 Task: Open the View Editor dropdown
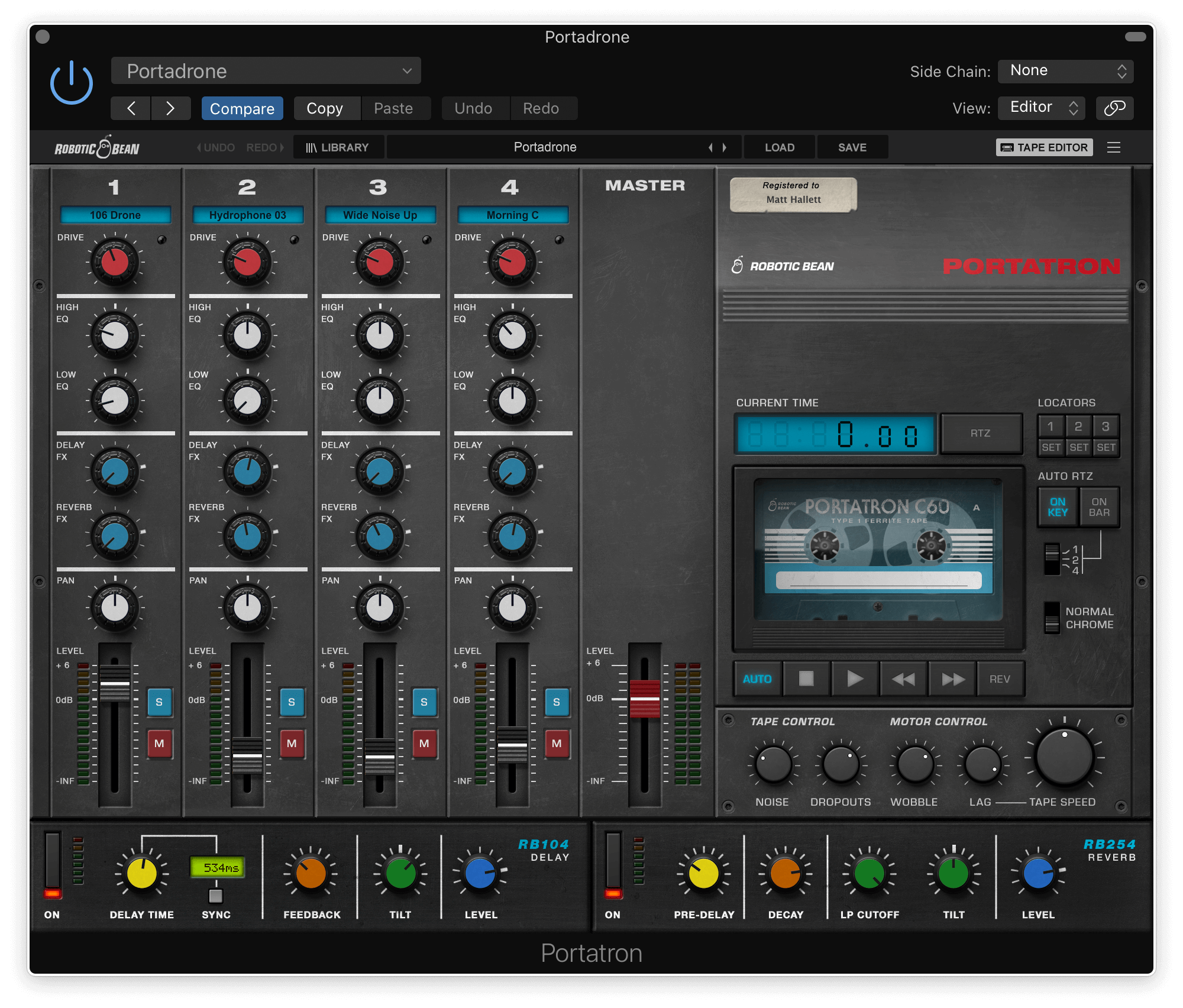[x=1041, y=108]
